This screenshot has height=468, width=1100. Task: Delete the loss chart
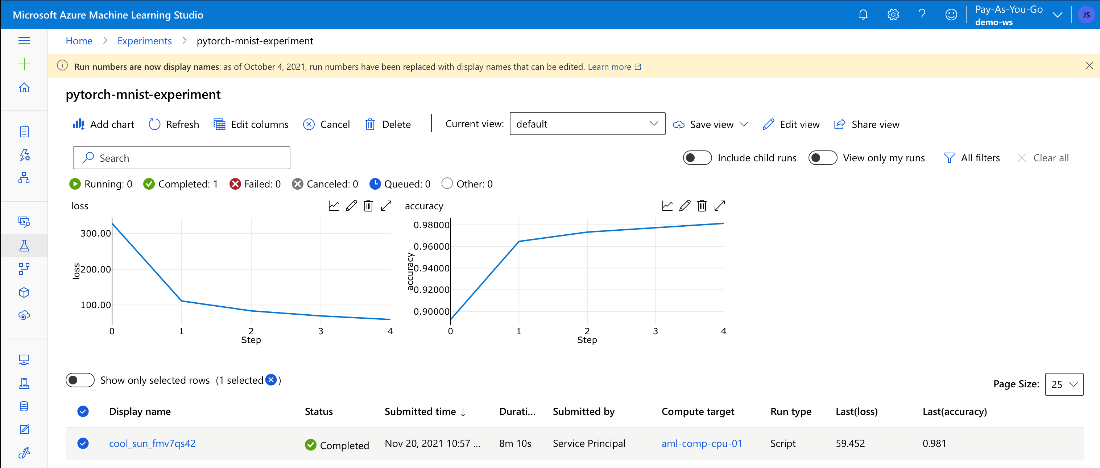(368, 206)
